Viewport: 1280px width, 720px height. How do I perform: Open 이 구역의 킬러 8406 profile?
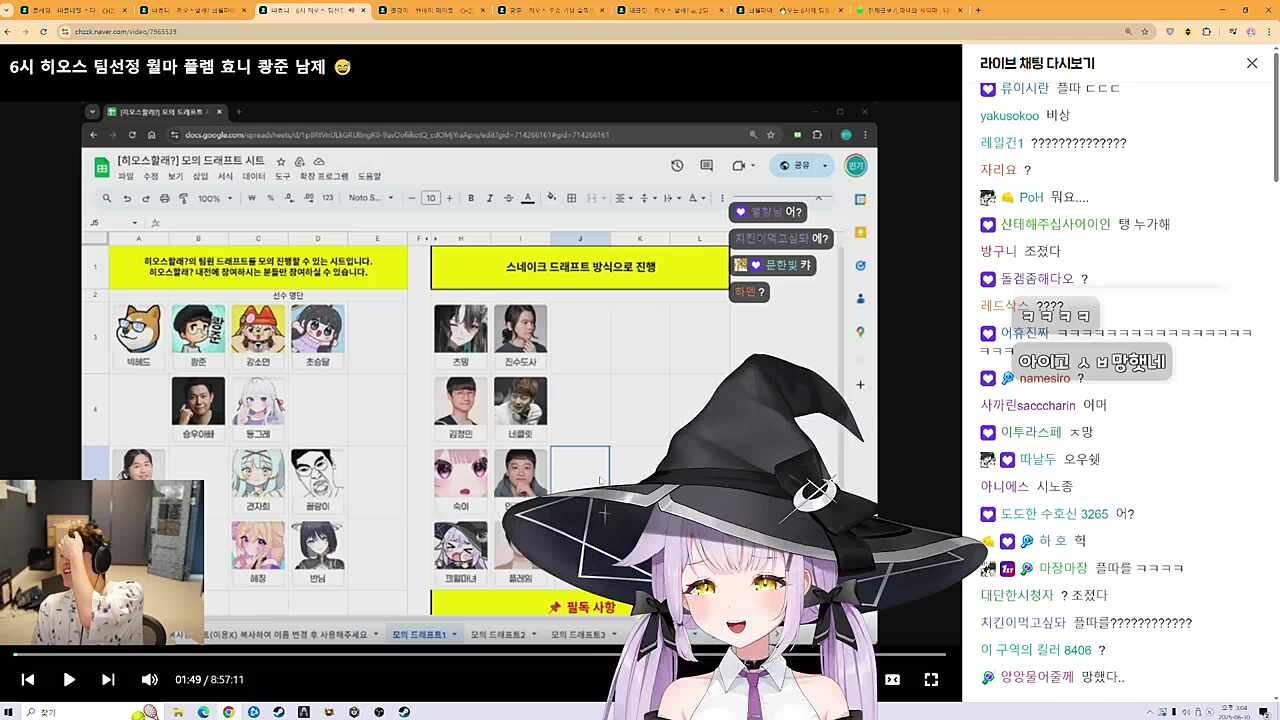[1036, 650]
